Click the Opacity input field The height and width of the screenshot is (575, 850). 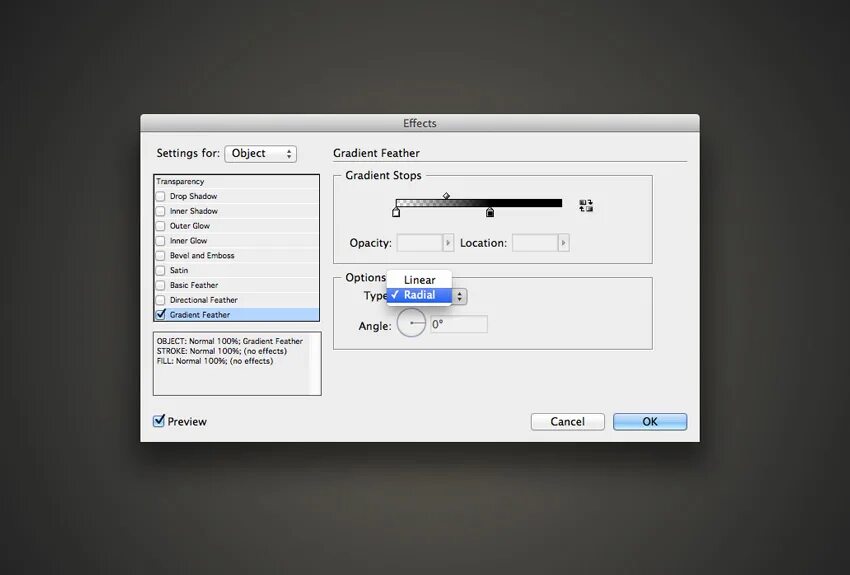tap(420, 243)
